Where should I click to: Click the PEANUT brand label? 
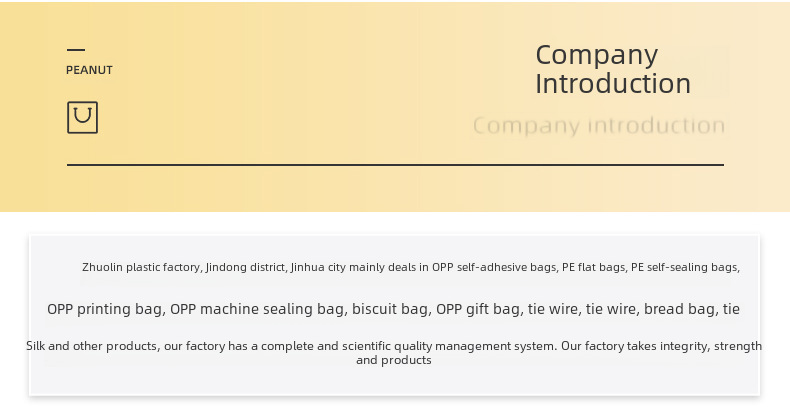pos(89,70)
